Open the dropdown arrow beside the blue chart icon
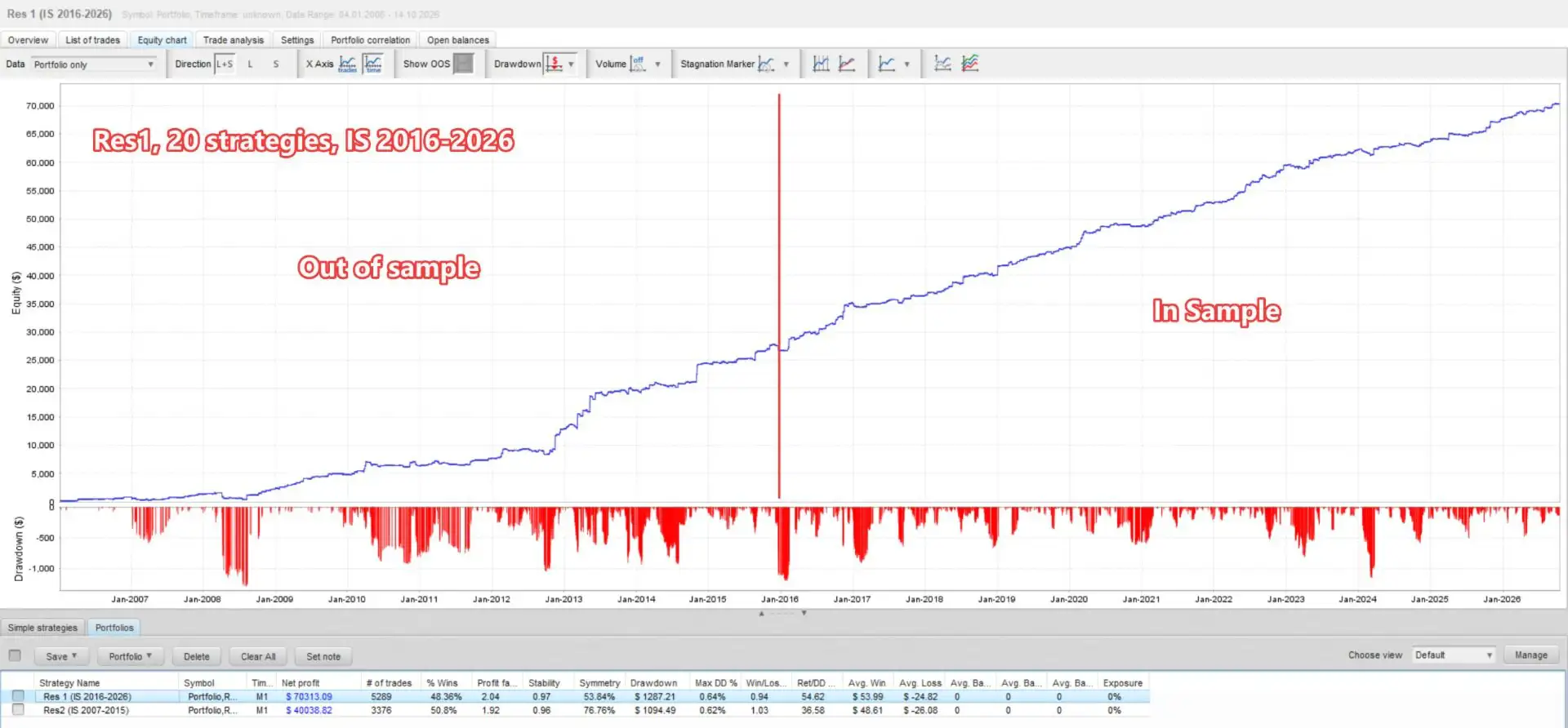The height and width of the screenshot is (728, 1568). 906,64
